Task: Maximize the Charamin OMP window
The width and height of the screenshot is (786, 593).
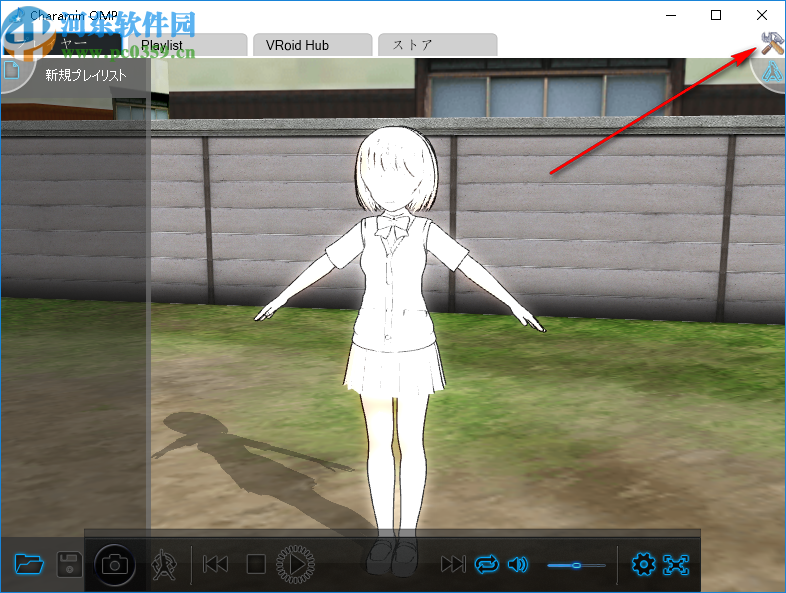Action: (716, 15)
